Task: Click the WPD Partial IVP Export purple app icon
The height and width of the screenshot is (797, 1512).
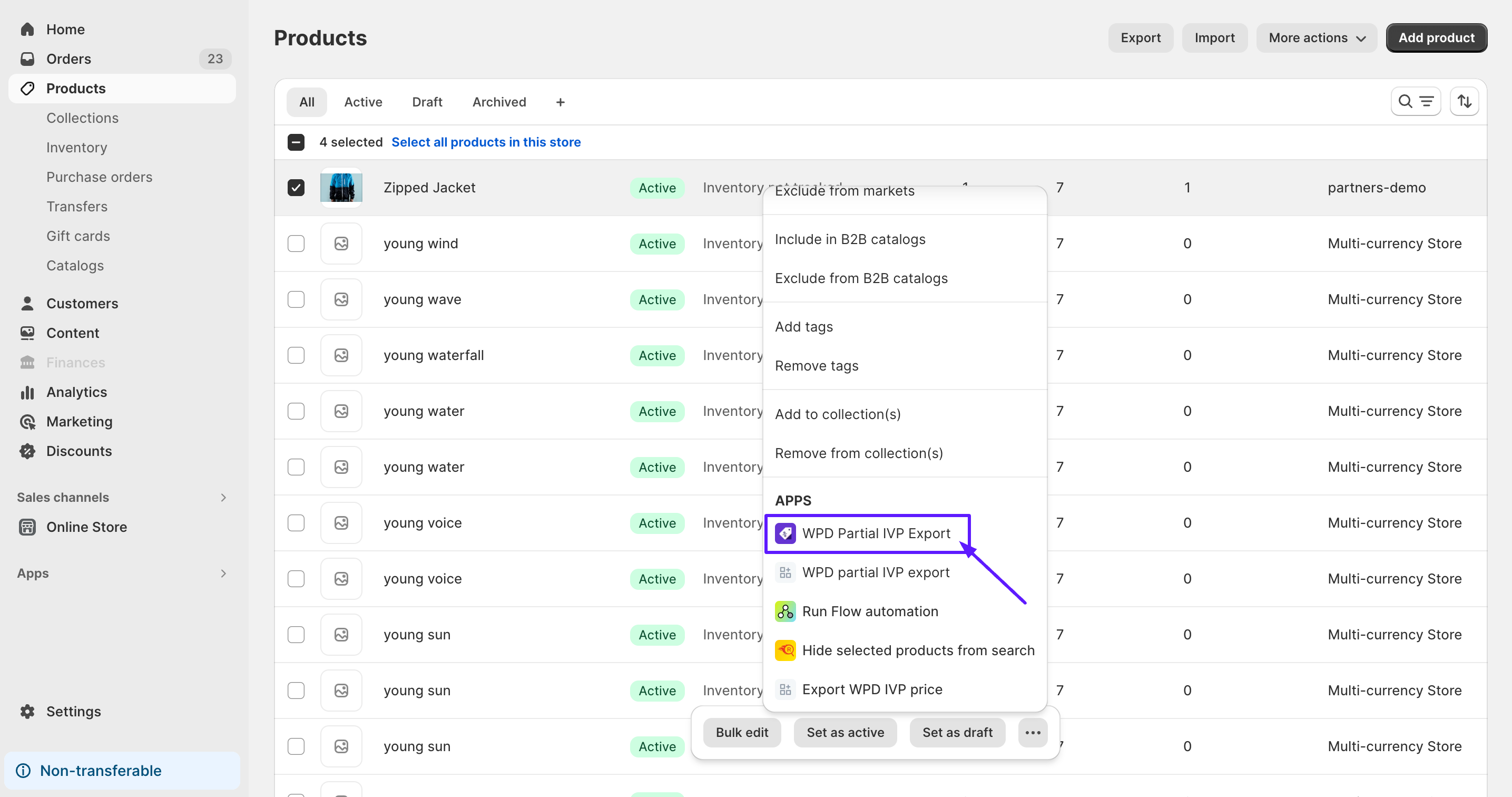Action: (x=786, y=533)
